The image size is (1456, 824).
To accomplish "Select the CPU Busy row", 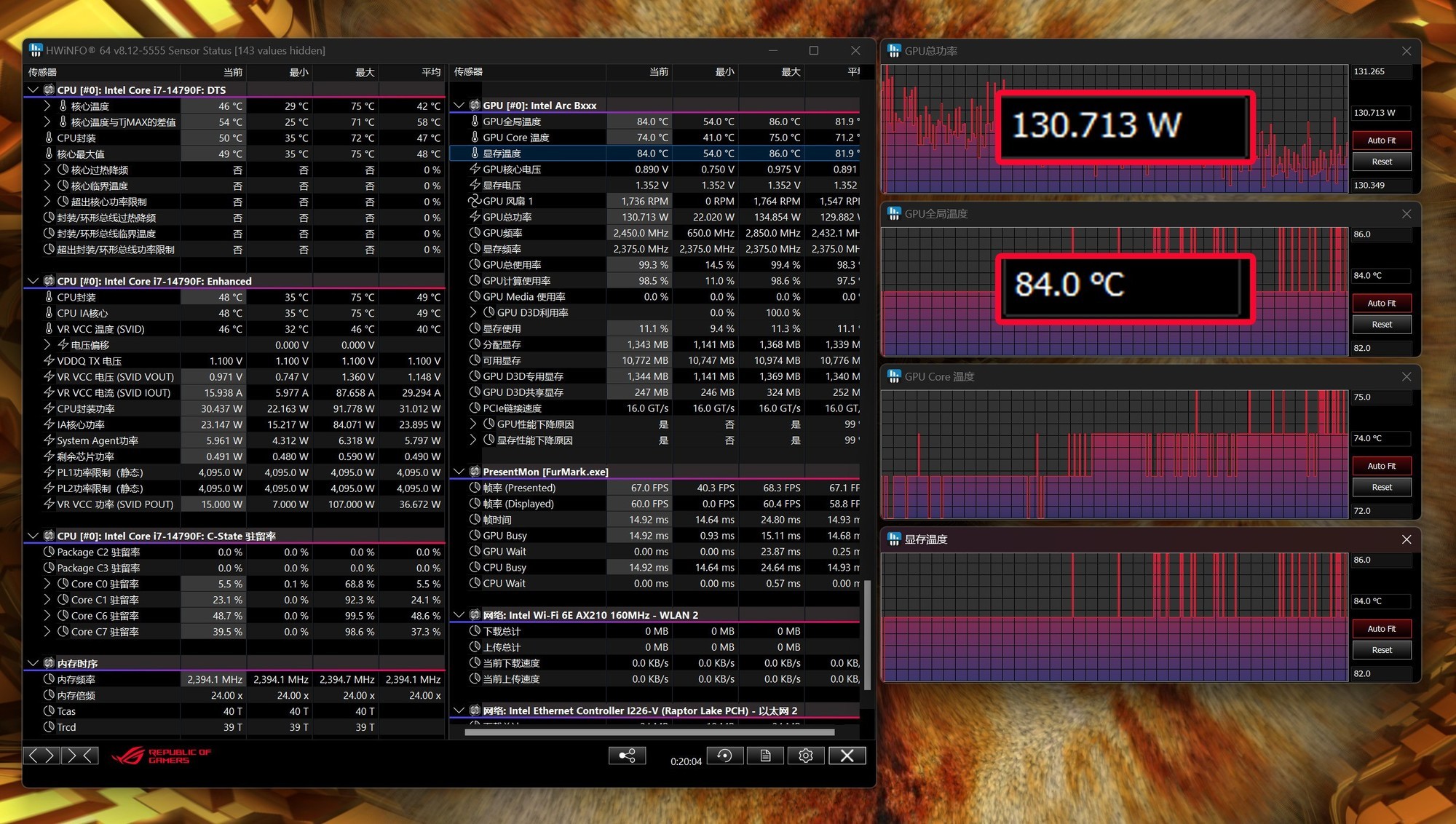I will point(654,568).
